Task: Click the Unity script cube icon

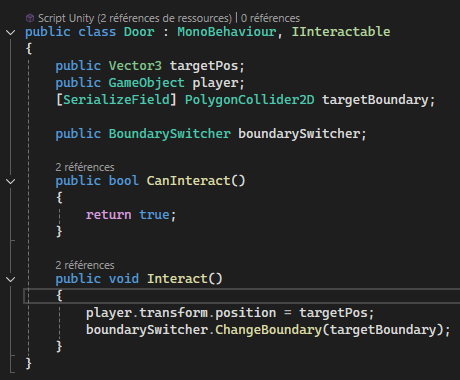Action: tap(30, 18)
